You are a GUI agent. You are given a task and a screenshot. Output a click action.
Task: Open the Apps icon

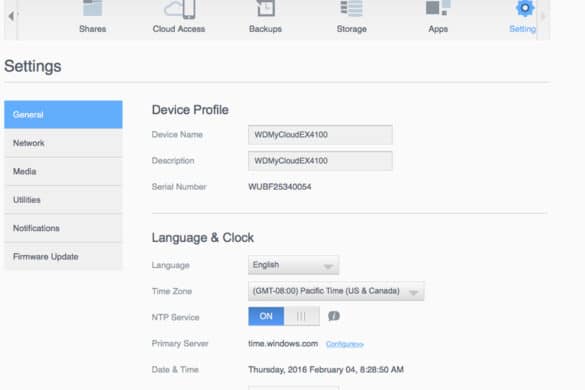coord(438,8)
